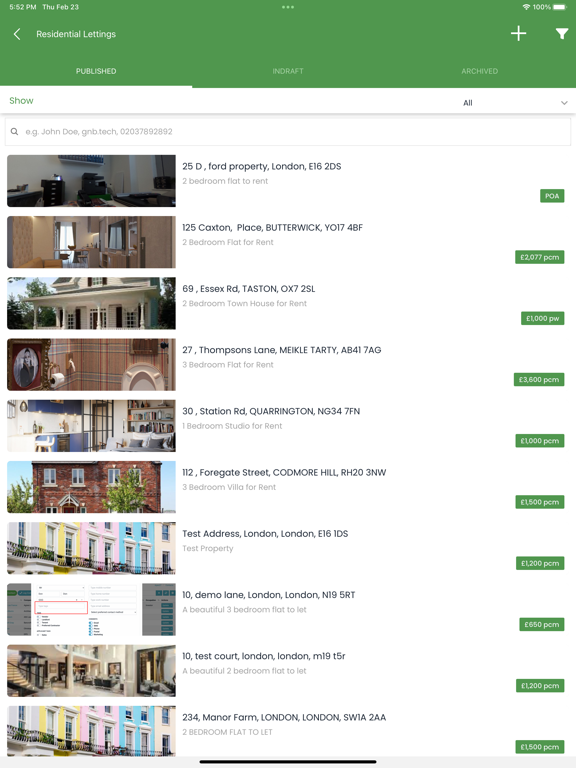Viewport: 576px width, 768px height.
Task: Open thumbnail of 234 Manor Farm listing
Action: click(x=91, y=732)
